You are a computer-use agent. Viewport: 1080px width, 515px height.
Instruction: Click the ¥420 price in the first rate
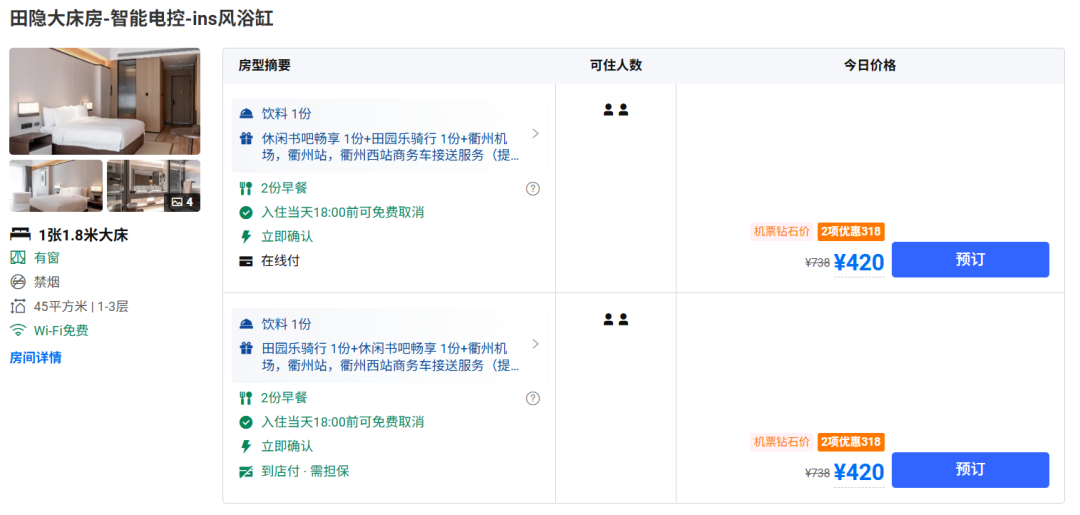click(859, 262)
